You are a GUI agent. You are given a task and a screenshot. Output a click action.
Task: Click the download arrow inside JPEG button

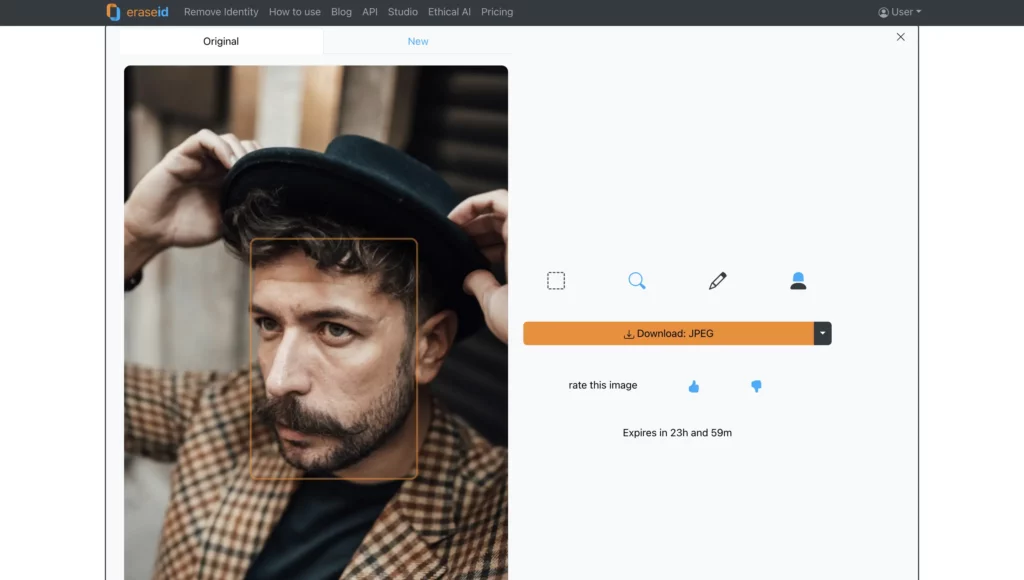tap(630, 333)
